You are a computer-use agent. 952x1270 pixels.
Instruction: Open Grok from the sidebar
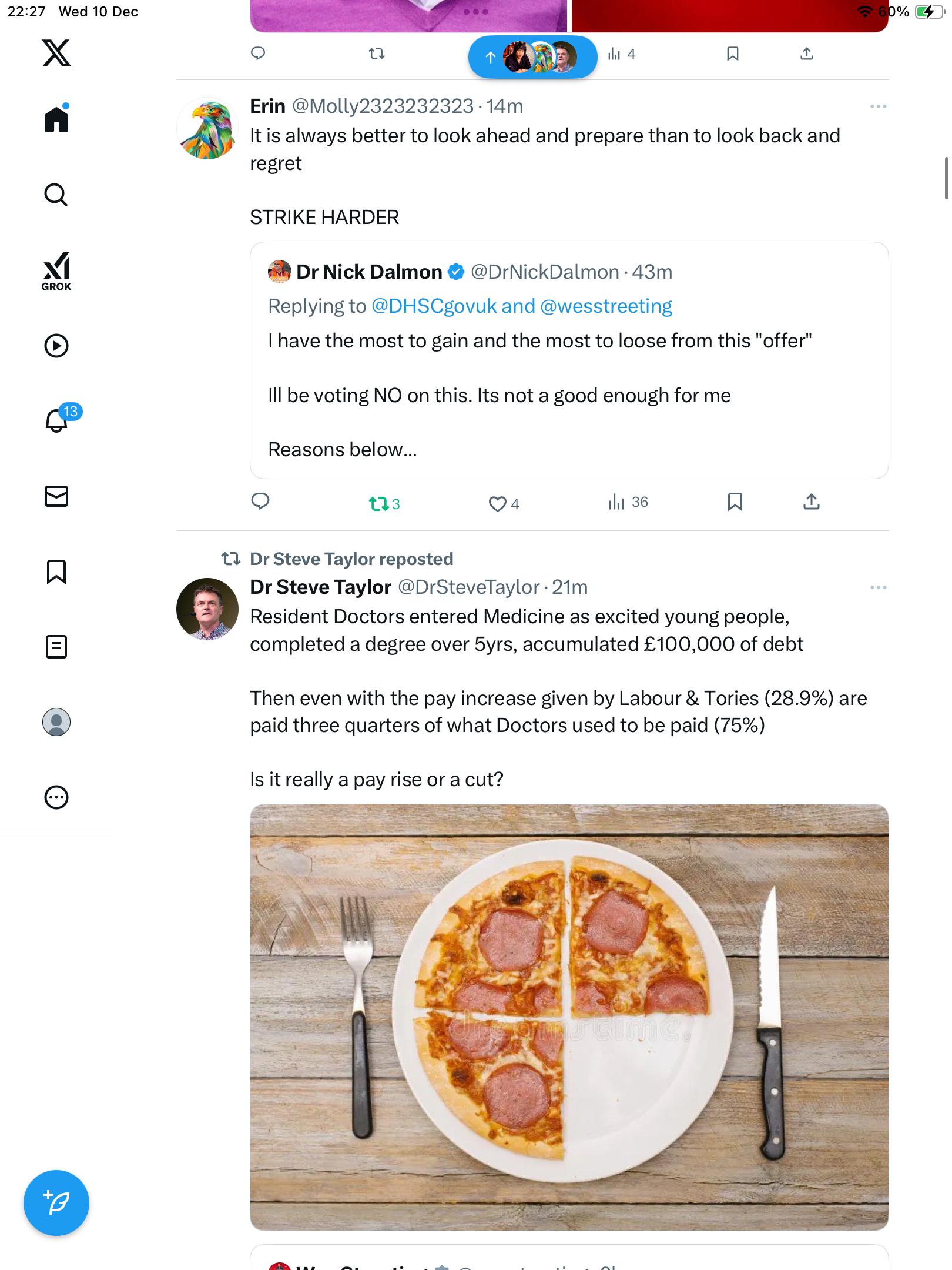coord(56,272)
